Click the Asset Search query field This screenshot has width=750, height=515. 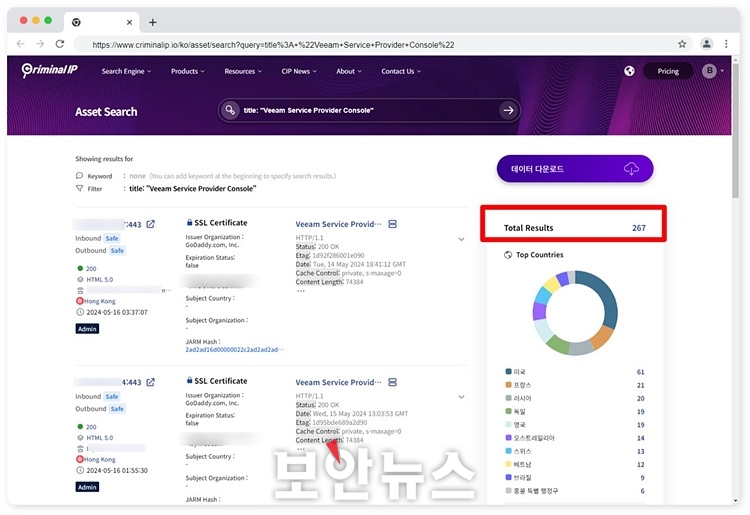pos(368,110)
